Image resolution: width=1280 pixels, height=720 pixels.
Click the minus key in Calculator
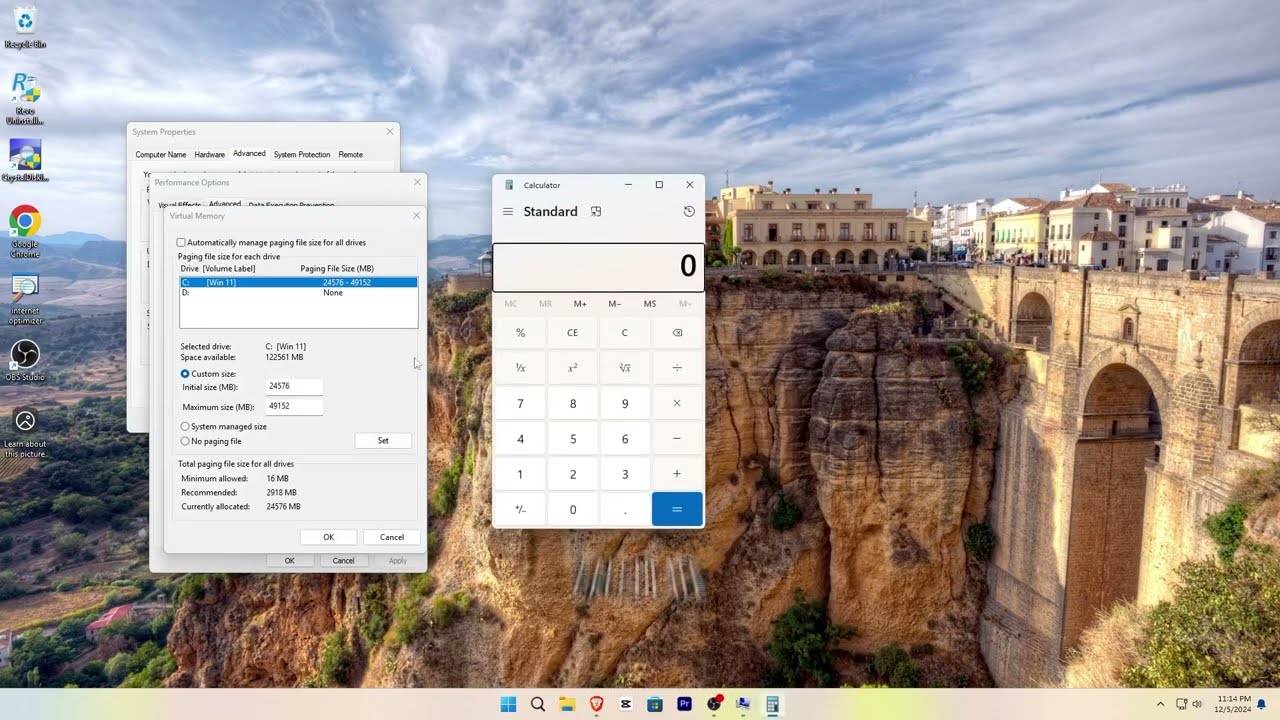[677, 439]
